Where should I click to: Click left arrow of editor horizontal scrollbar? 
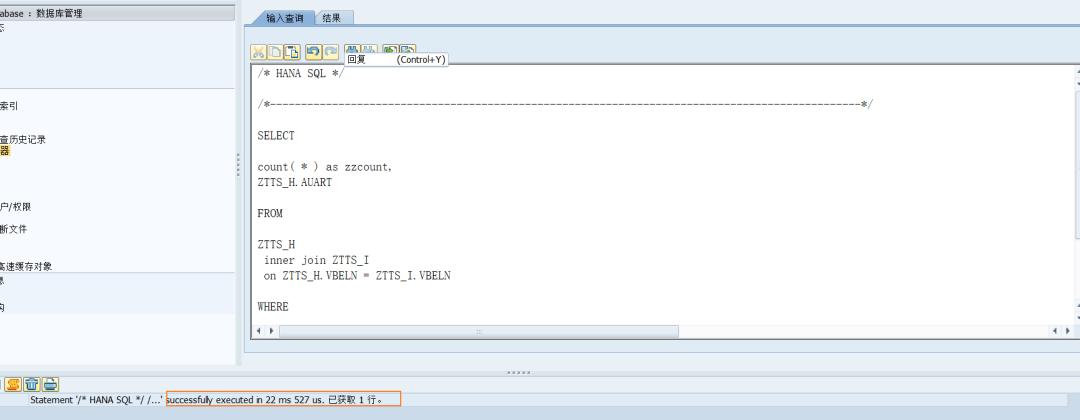259,331
